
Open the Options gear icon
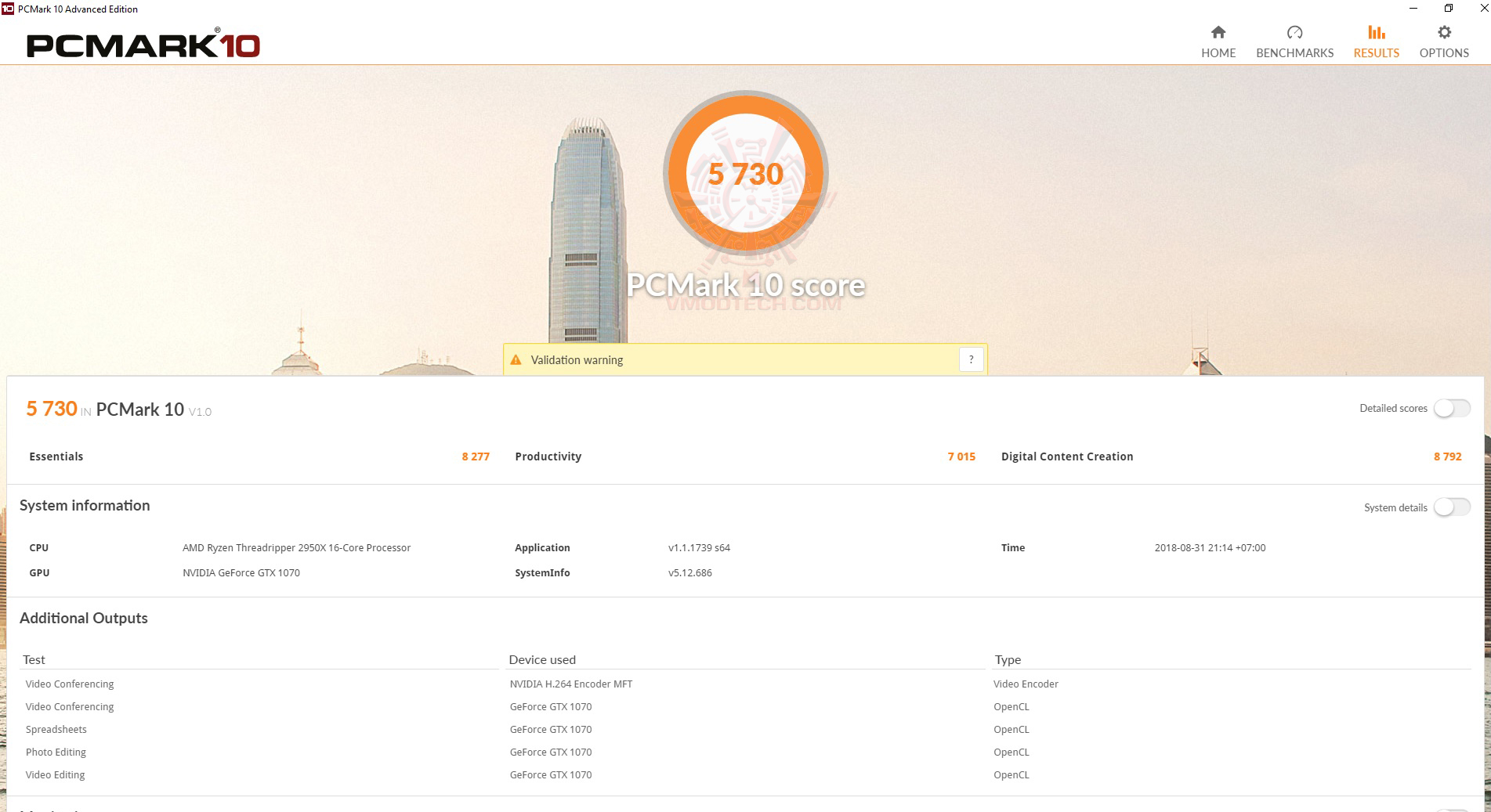tap(1444, 32)
